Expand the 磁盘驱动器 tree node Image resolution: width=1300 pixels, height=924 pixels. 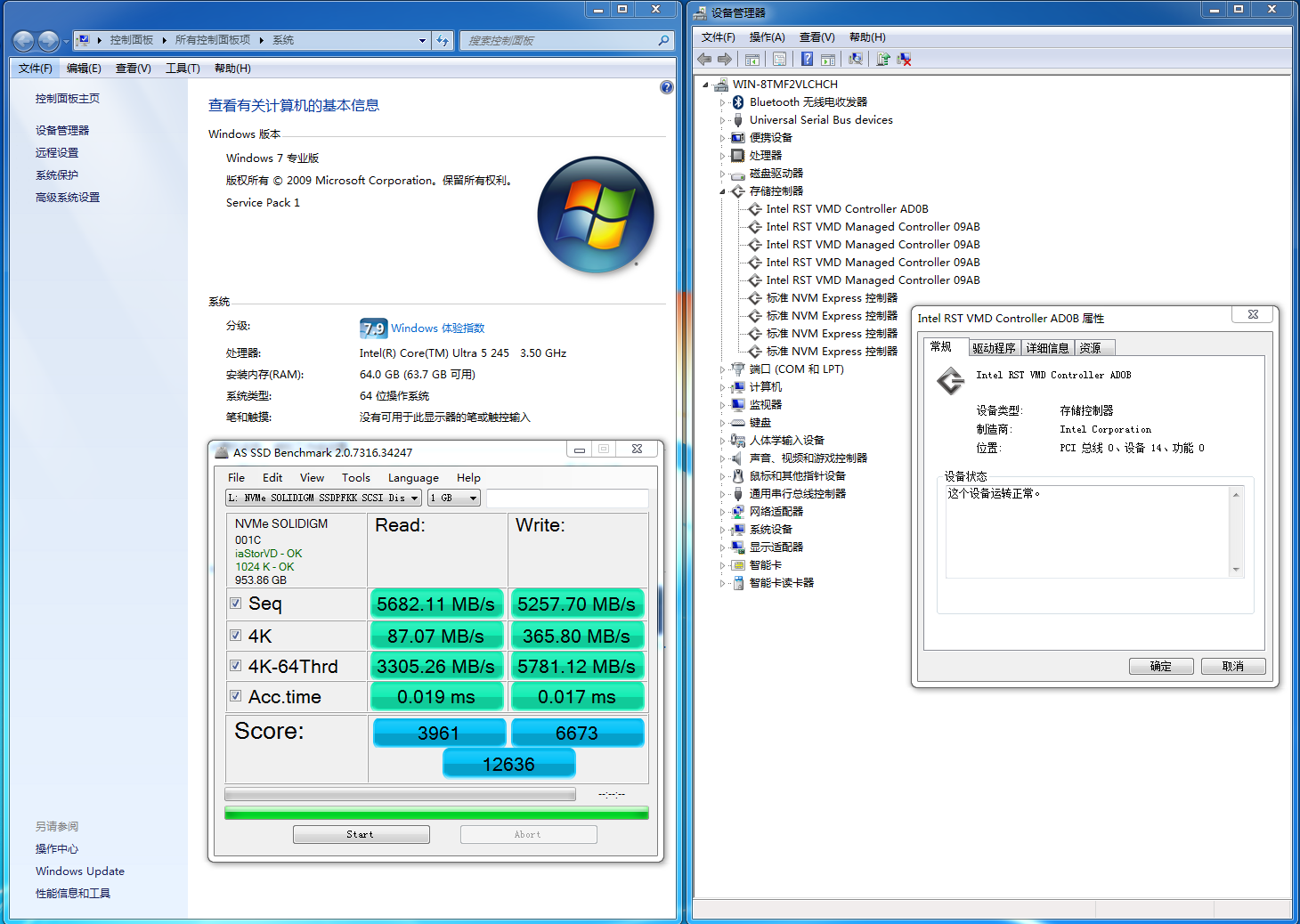click(x=722, y=174)
